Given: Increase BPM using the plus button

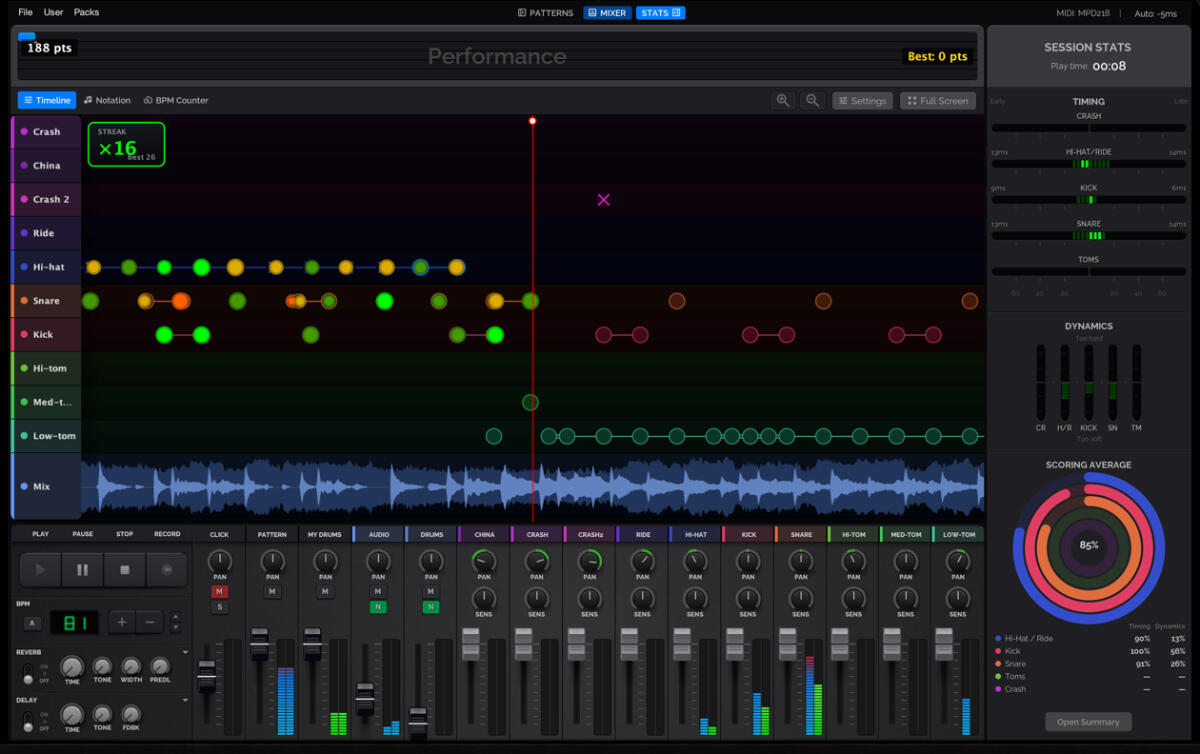Looking at the screenshot, I should (x=122, y=622).
